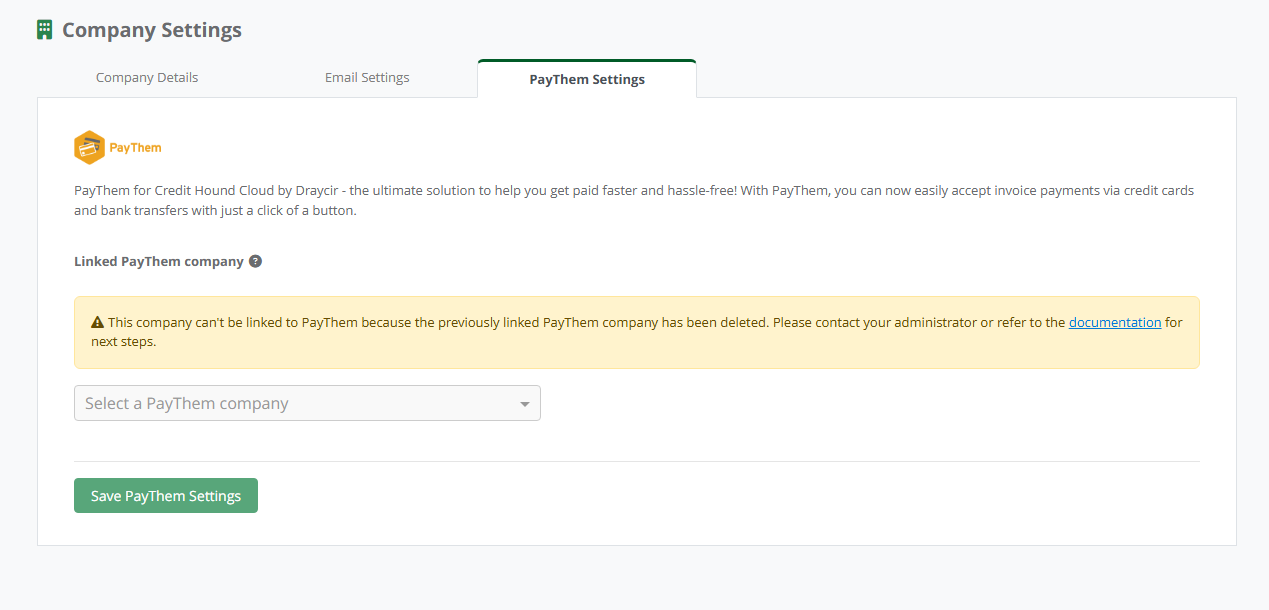Click the PayThem for Credit Hound Cloud description paragraph
Screen dimensions: 1269x610
[634, 200]
